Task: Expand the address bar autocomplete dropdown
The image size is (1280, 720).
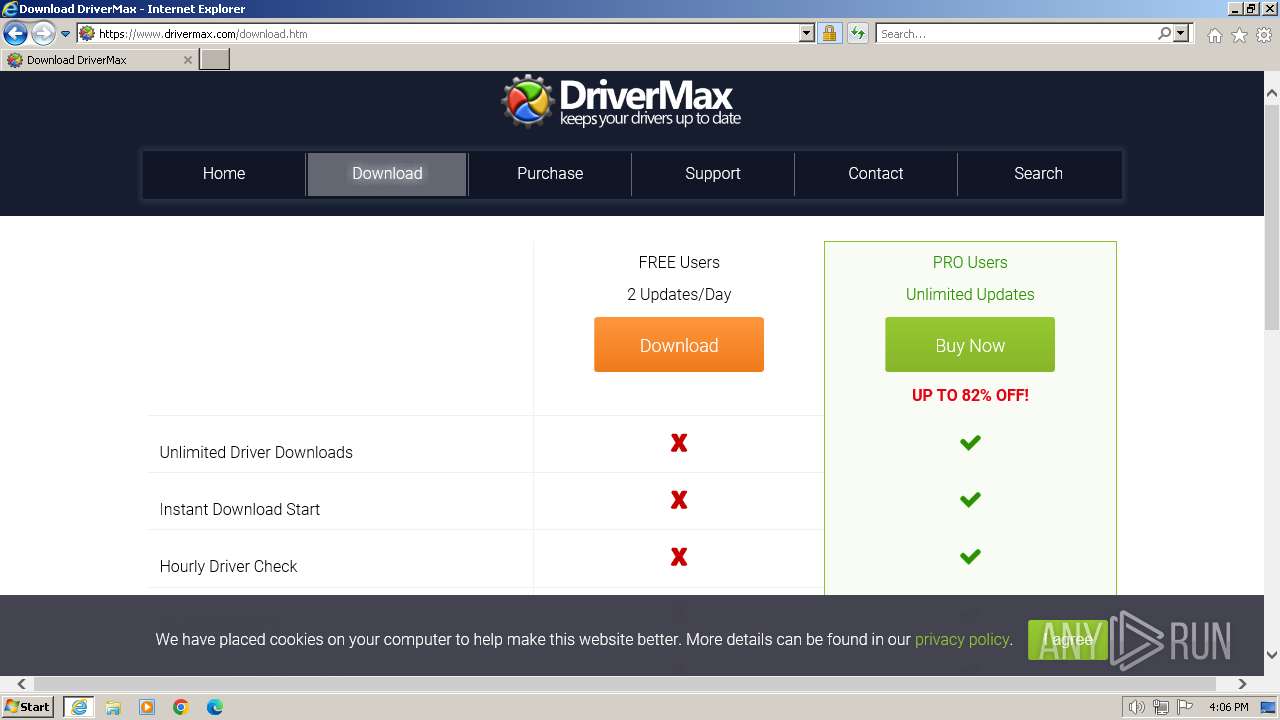Action: 807,33
